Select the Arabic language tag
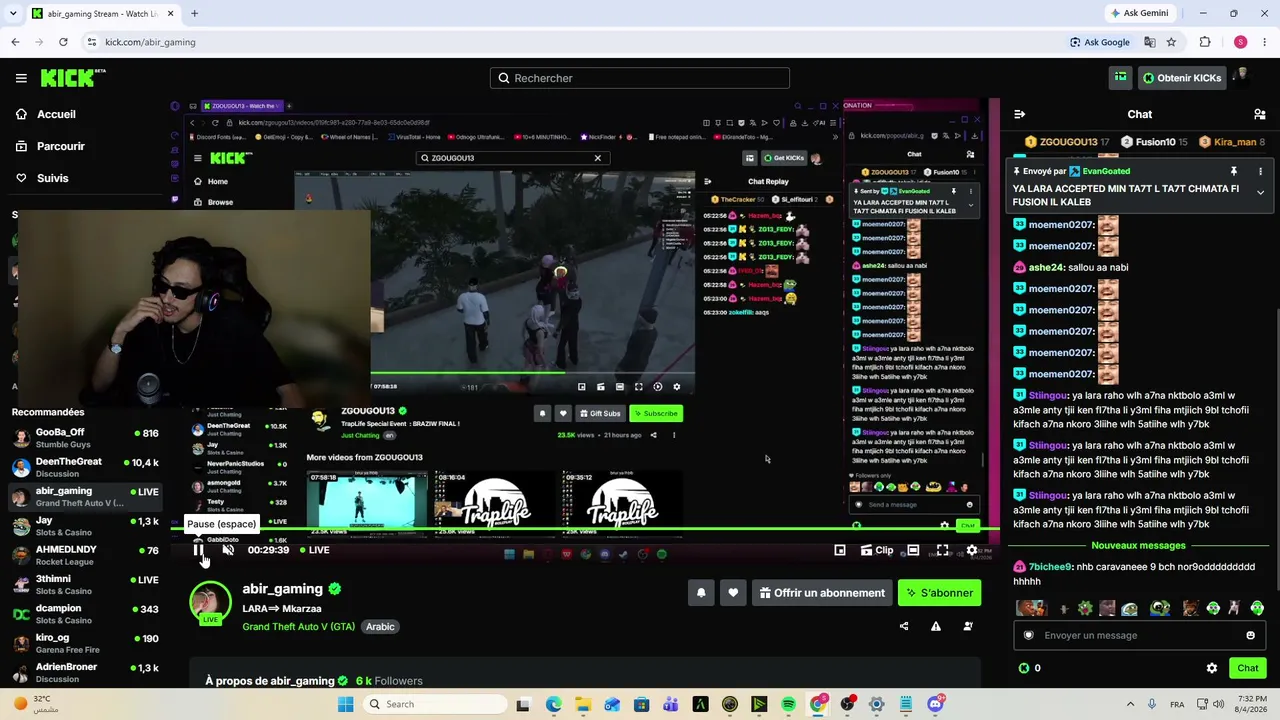The width and height of the screenshot is (1280, 720). (380, 626)
